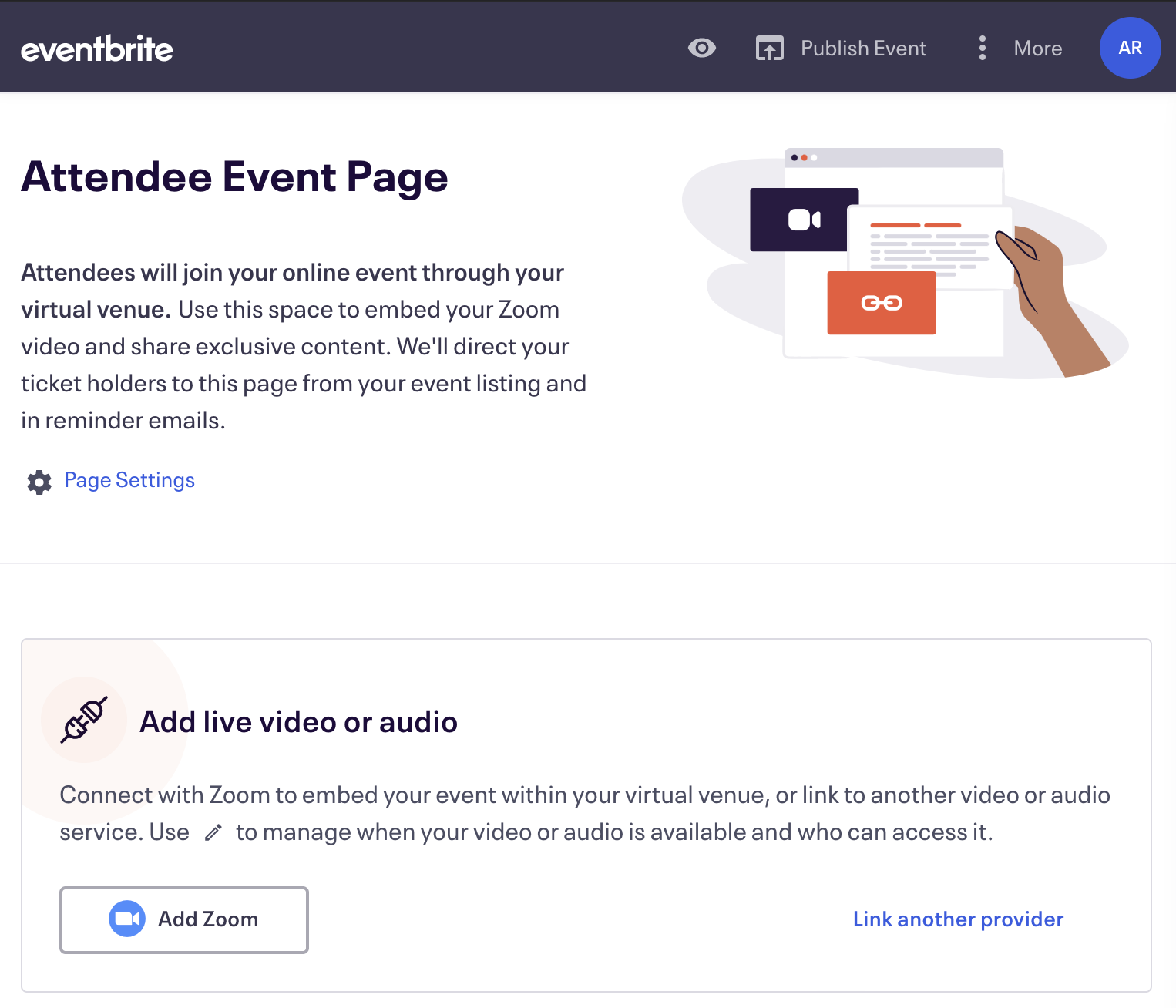Screen dimensions: 1176x1008
Task: Click the Publish Event label
Action: [x=863, y=48]
